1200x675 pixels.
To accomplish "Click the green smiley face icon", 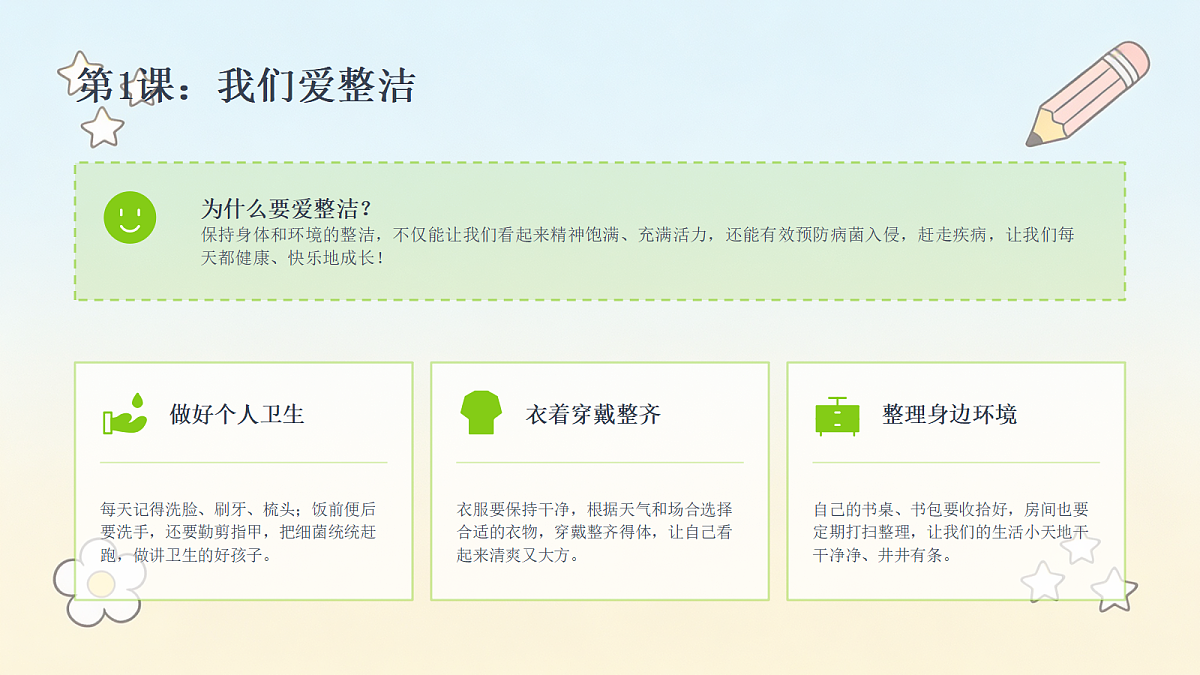I will pyautogui.click(x=130, y=217).
